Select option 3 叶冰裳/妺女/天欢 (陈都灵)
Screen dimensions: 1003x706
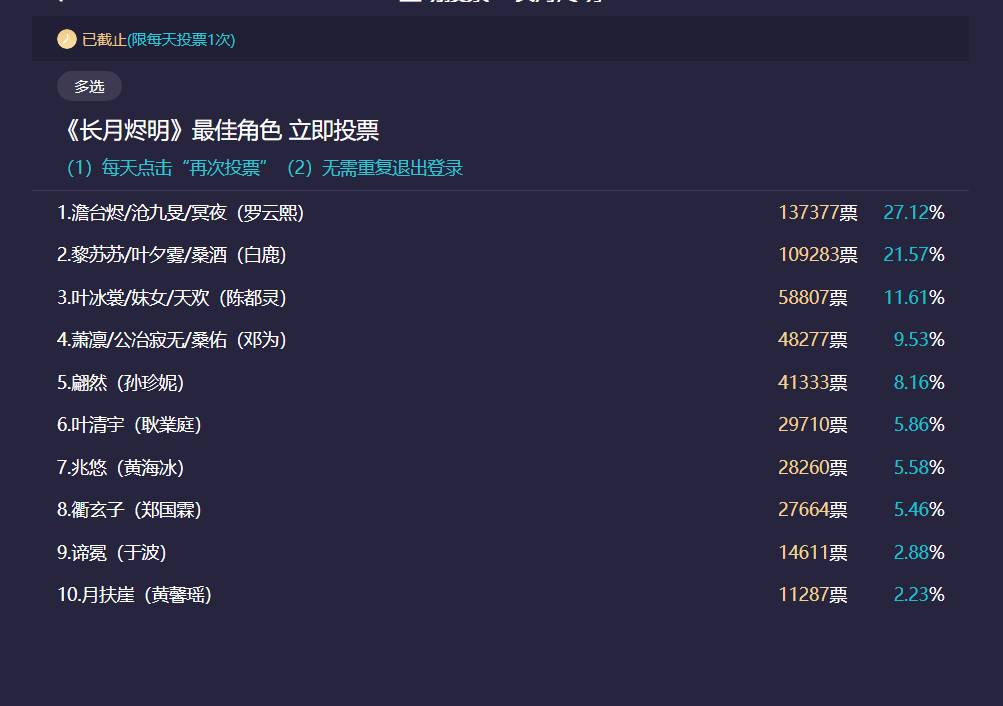[171, 297]
